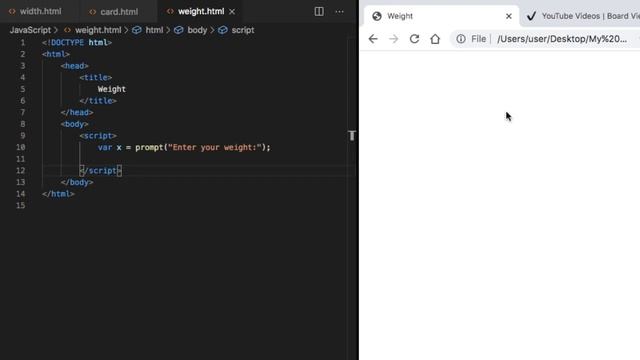Click the html file icon on the weight.html tab
This screenshot has width=640, height=360.
point(170,11)
